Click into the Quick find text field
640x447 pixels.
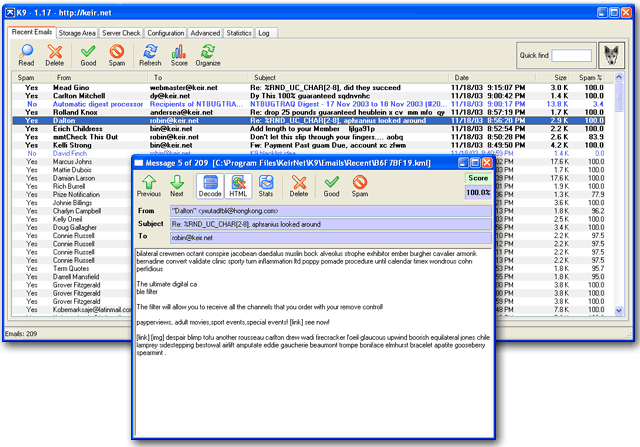point(571,55)
